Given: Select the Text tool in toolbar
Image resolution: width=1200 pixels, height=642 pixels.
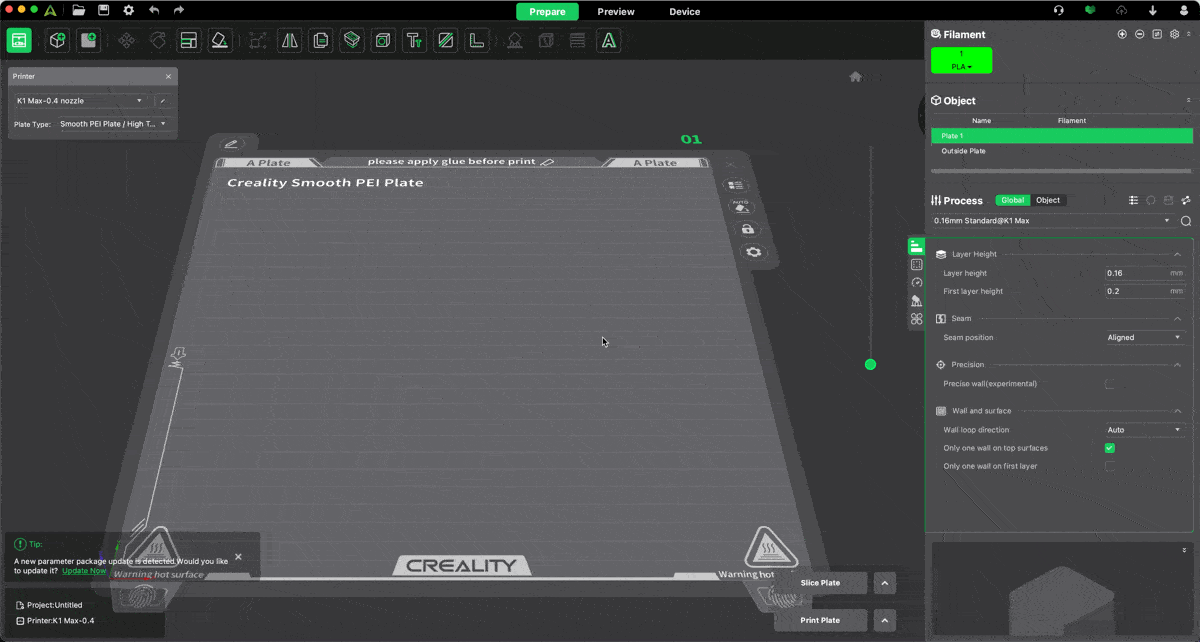Looking at the screenshot, I should pyautogui.click(x=414, y=41).
